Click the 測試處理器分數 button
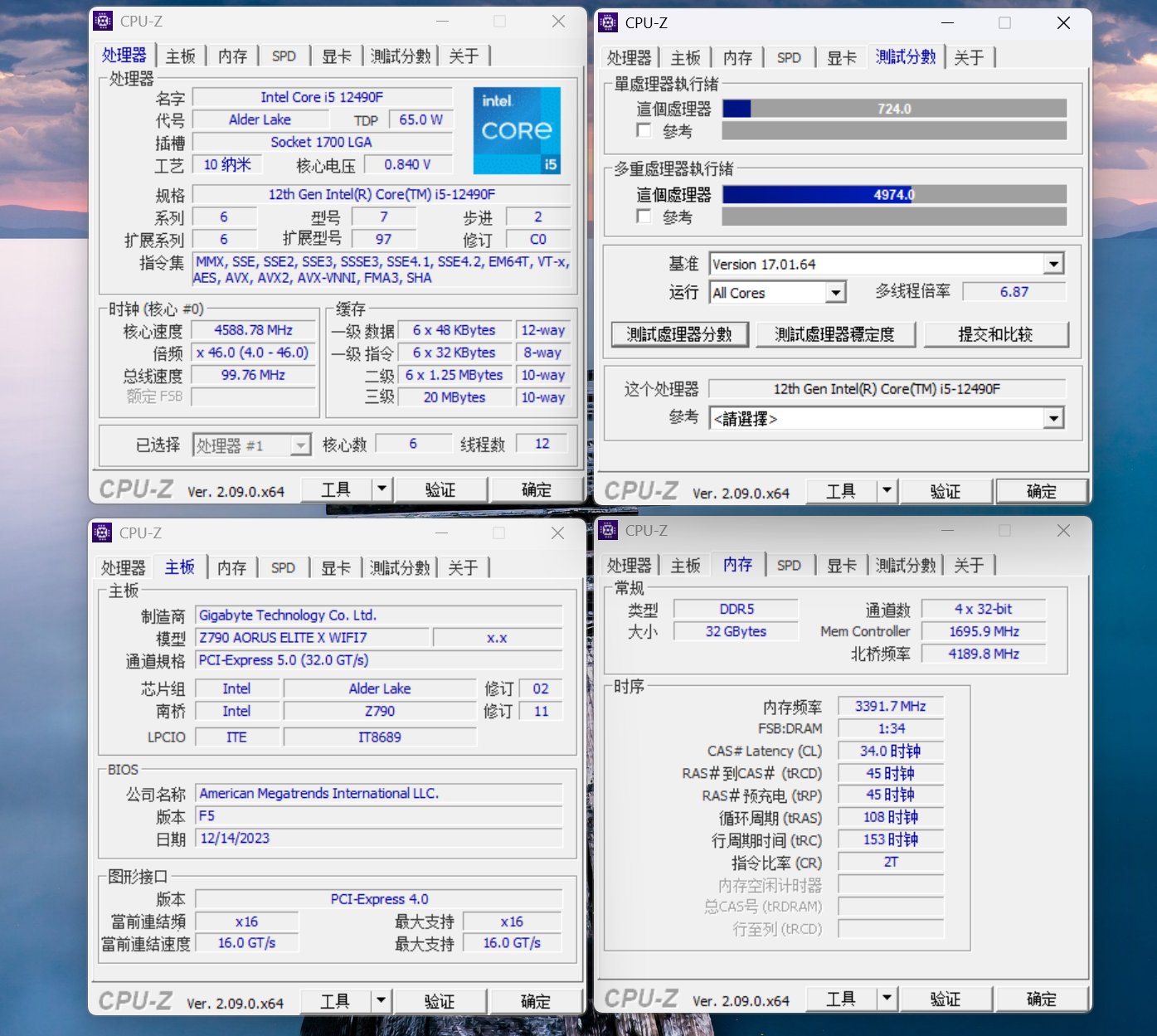Viewport: 1157px width, 1036px height. tap(679, 334)
